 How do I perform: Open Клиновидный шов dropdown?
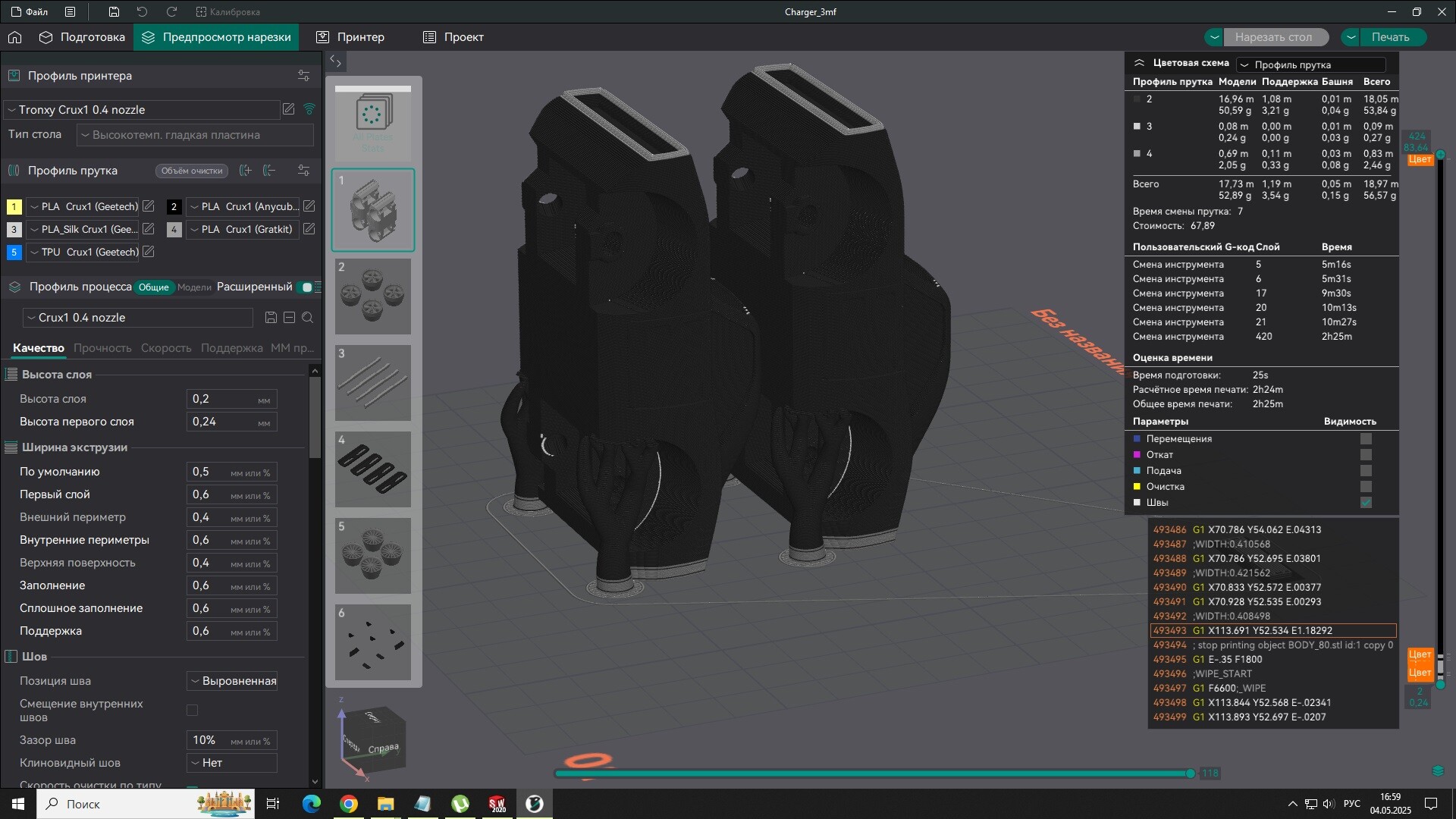[232, 763]
